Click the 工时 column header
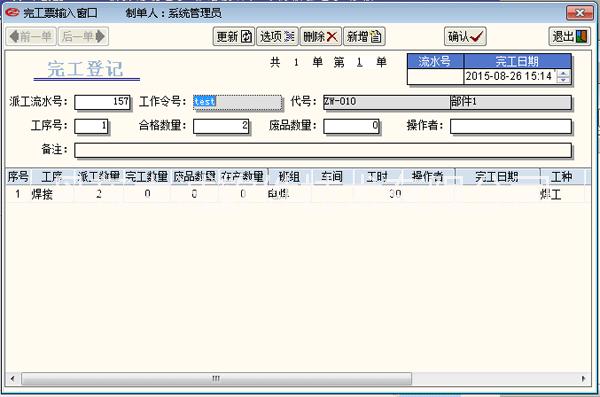 tap(377, 176)
